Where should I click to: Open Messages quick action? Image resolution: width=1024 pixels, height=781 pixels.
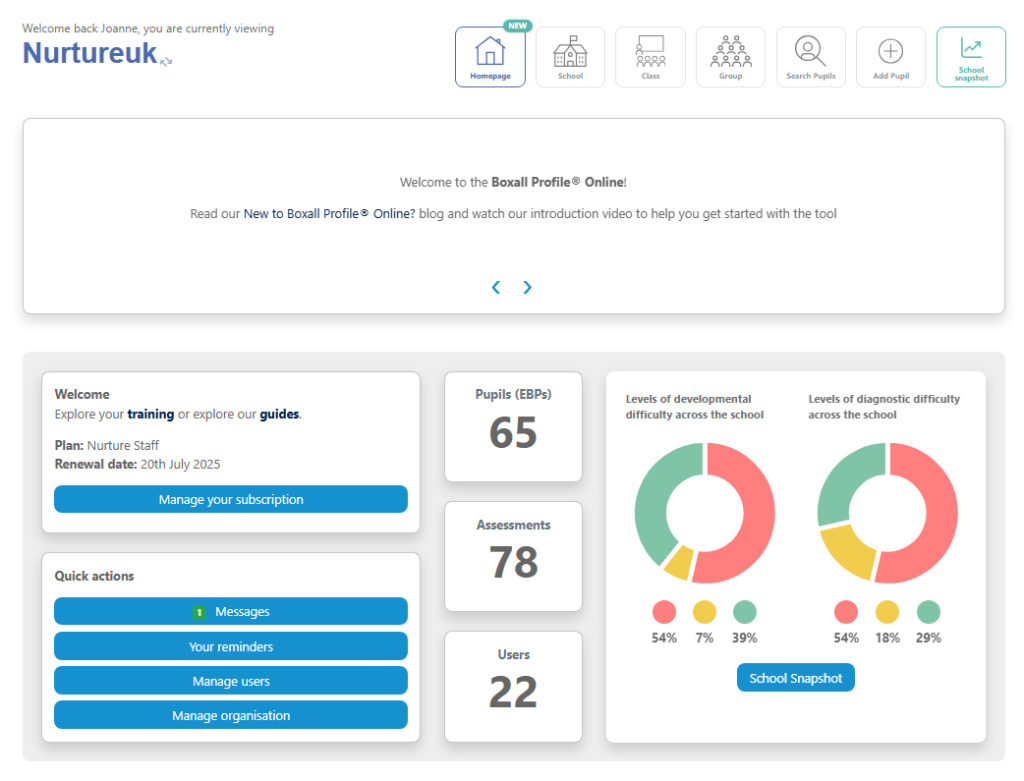coord(231,611)
